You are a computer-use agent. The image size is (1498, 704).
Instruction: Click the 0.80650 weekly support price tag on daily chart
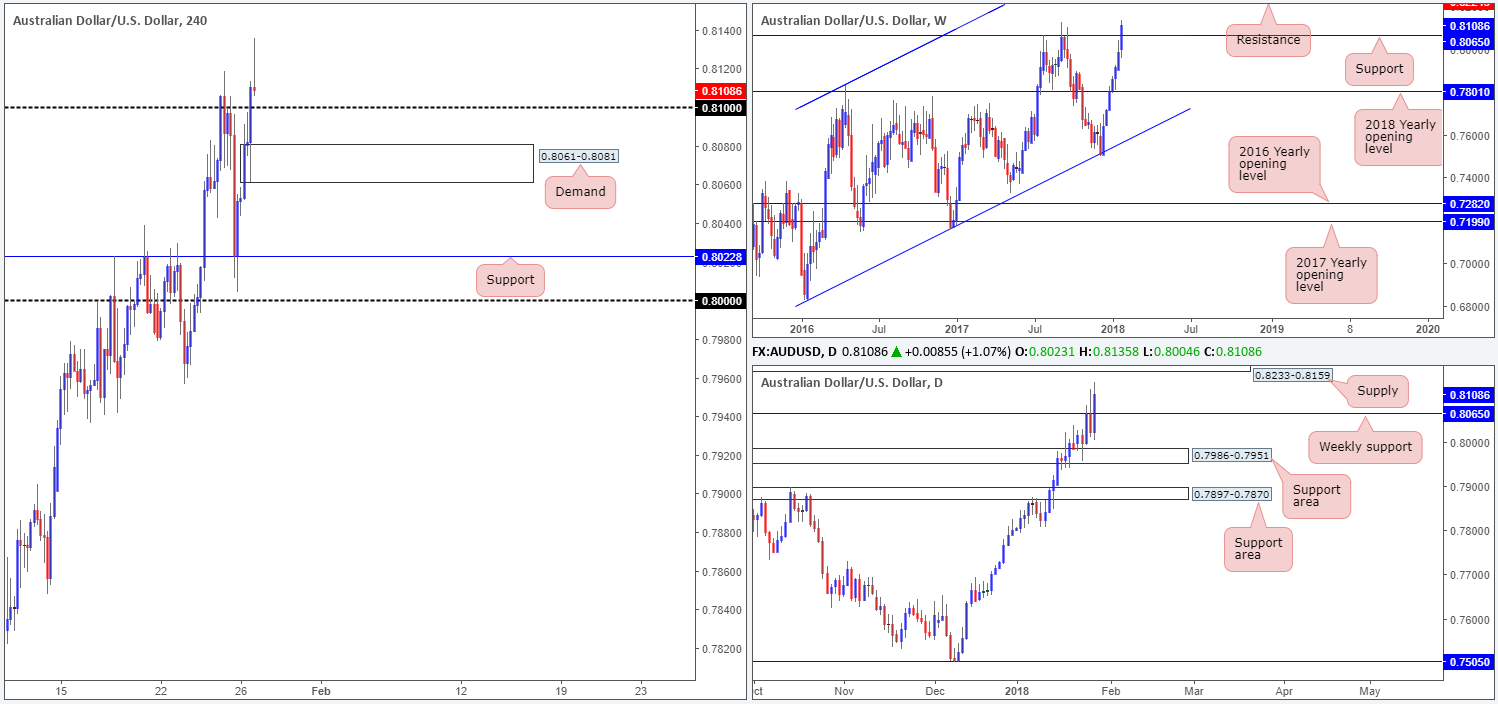(1471, 413)
